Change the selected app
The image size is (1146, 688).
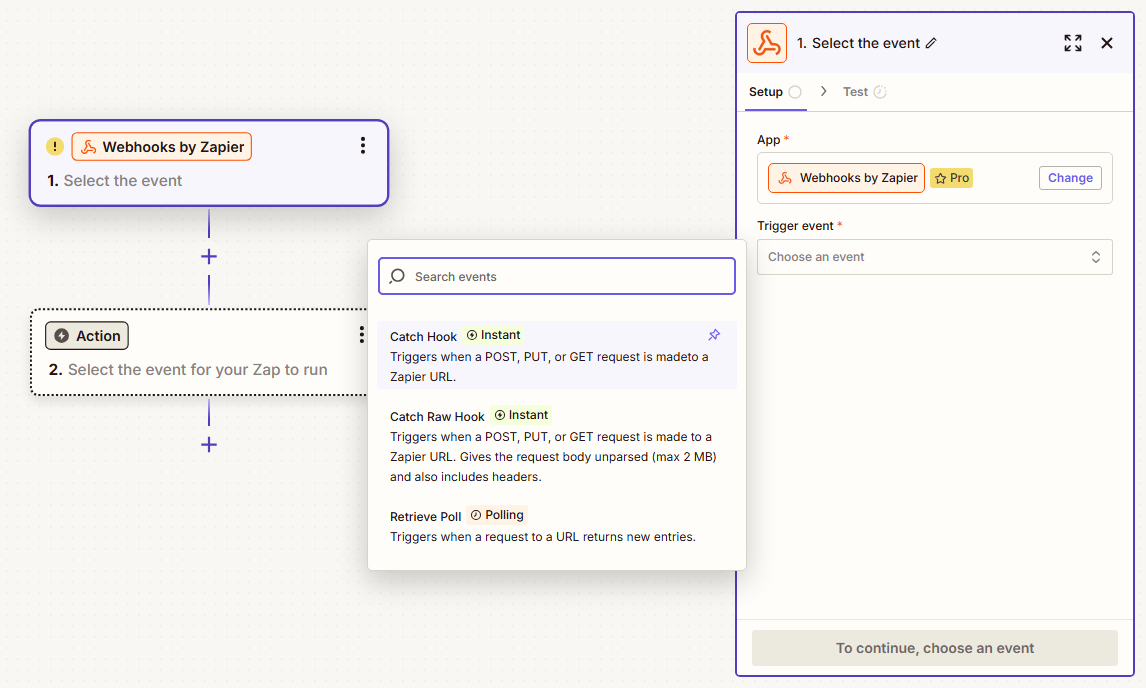point(1070,178)
